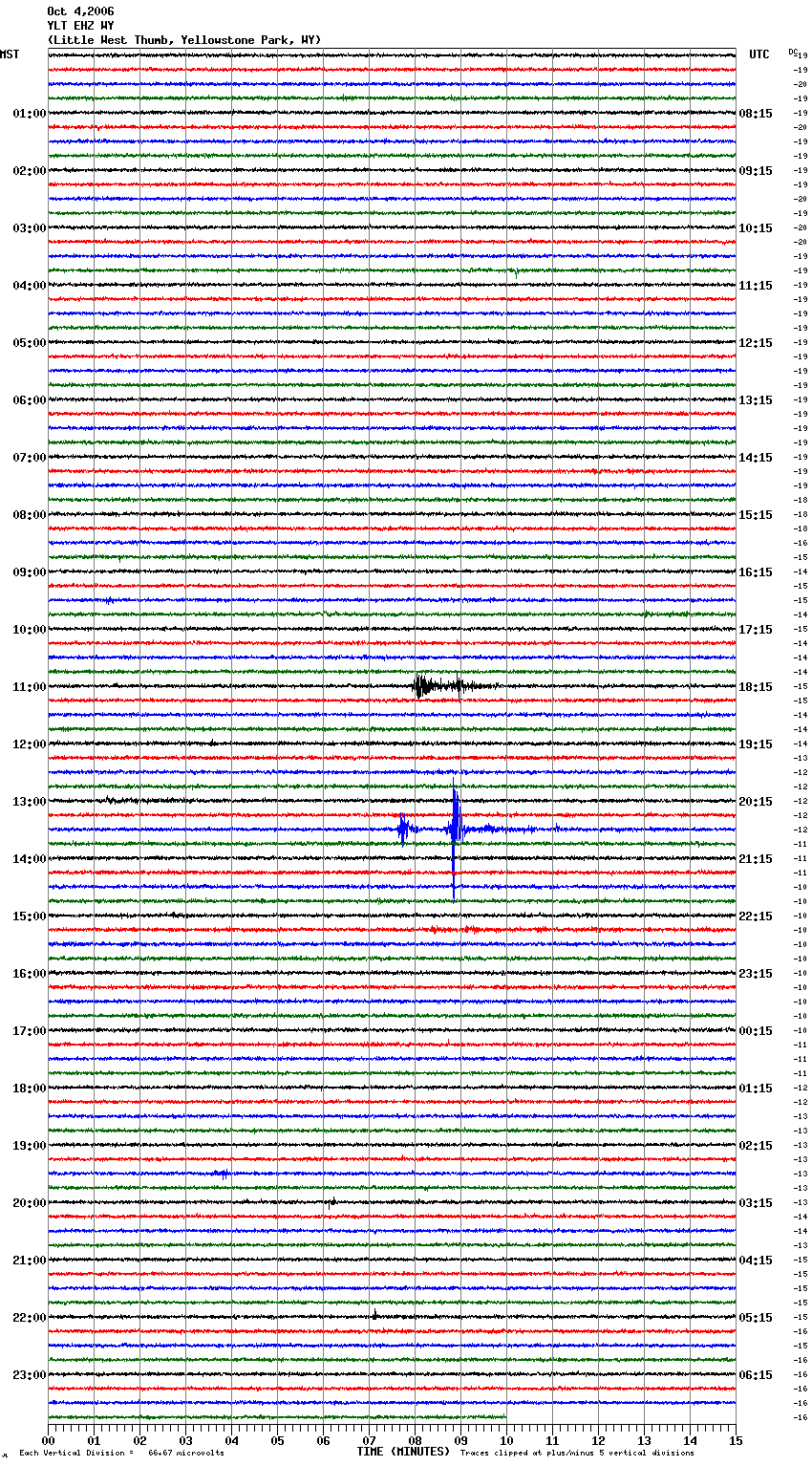
Task: Click the 18:15 UTC time label
Action: pyautogui.click(x=756, y=687)
